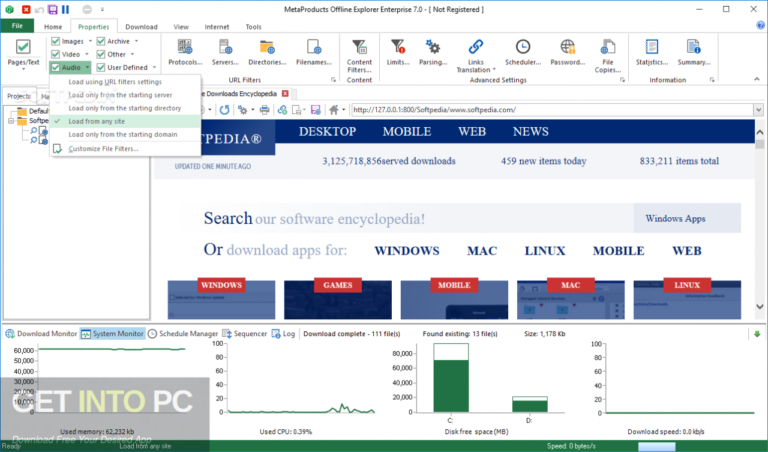Switch to the Tools ribbon tab
The height and width of the screenshot is (452, 768).
pyautogui.click(x=253, y=27)
